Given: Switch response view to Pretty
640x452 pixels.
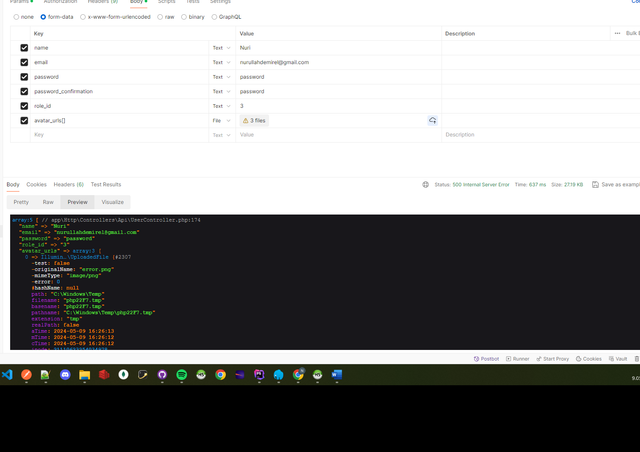Looking at the screenshot, I should [x=21, y=202].
